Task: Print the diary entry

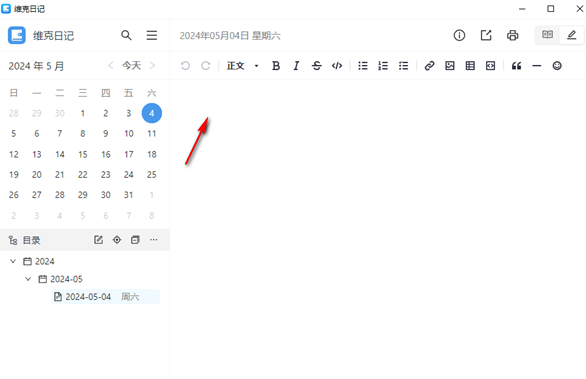Action: coord(512,36)
